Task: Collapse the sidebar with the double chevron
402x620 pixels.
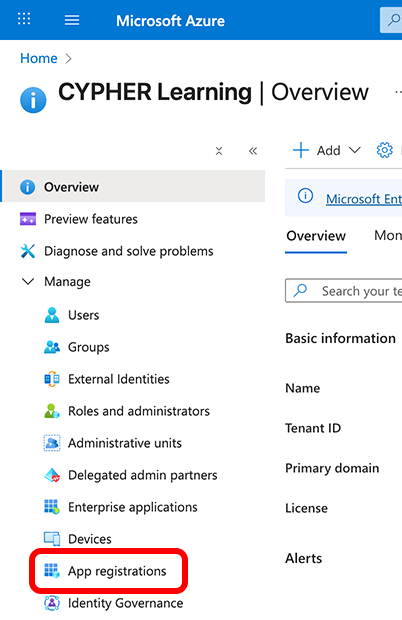Action: pyautogui.click(x=253, y=151)
